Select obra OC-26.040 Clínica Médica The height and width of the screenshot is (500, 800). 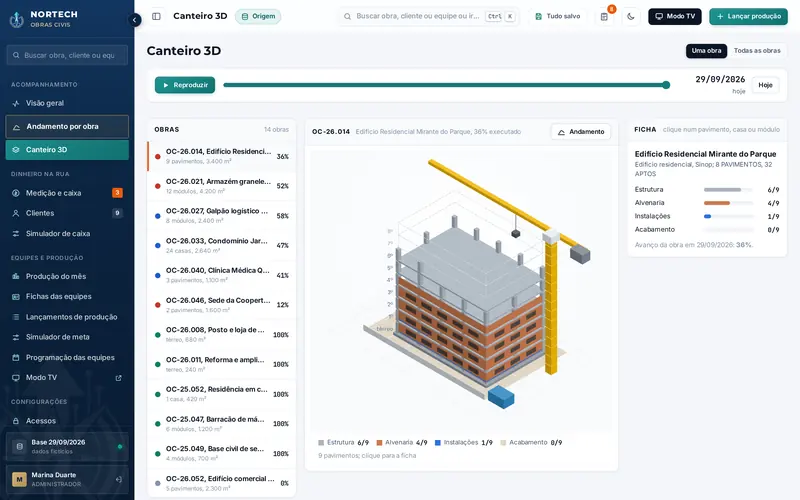221,275
